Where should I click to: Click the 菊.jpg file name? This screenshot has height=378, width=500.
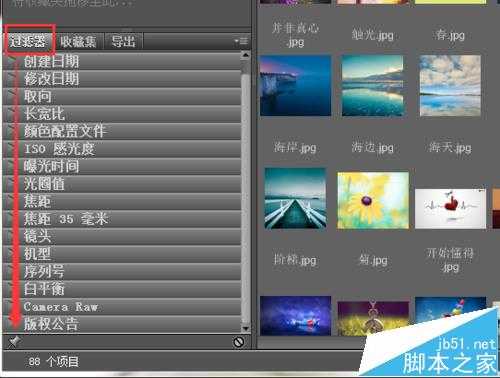(x=373, y=260)
